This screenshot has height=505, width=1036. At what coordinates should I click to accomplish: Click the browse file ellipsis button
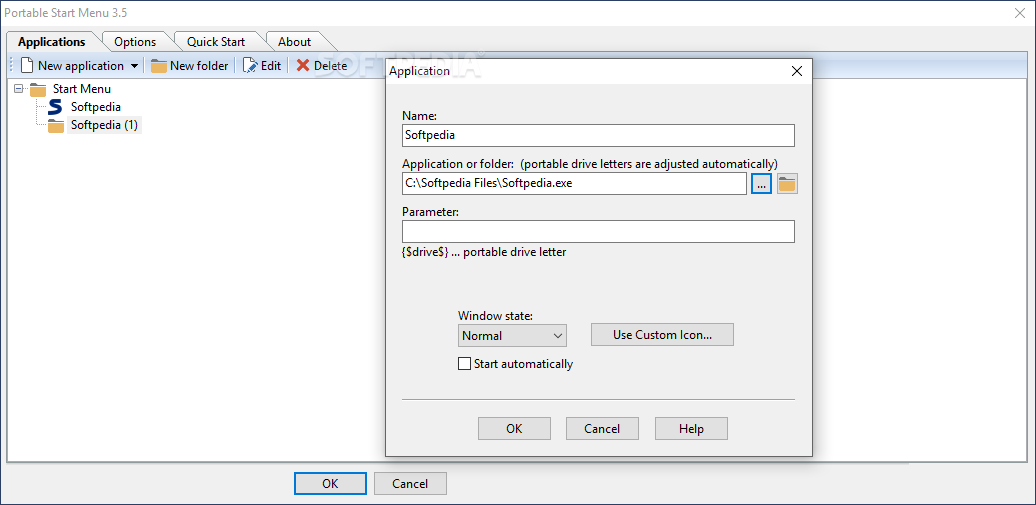(761, 184)
